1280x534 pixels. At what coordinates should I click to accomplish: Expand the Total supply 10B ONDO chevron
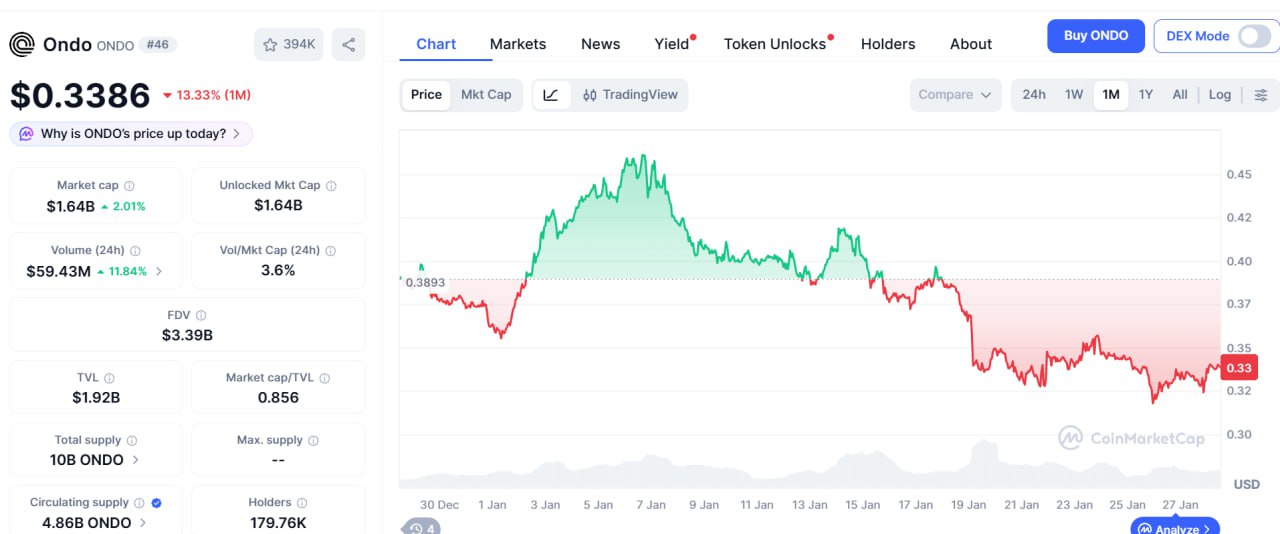click(136, 460)
